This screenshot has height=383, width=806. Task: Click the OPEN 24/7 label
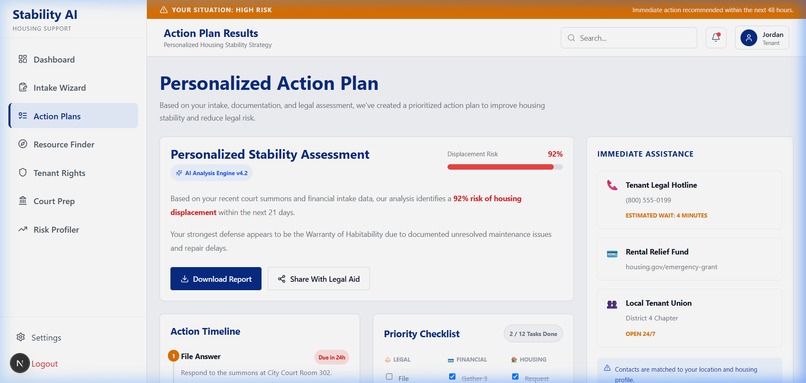(x=640, y=334)
